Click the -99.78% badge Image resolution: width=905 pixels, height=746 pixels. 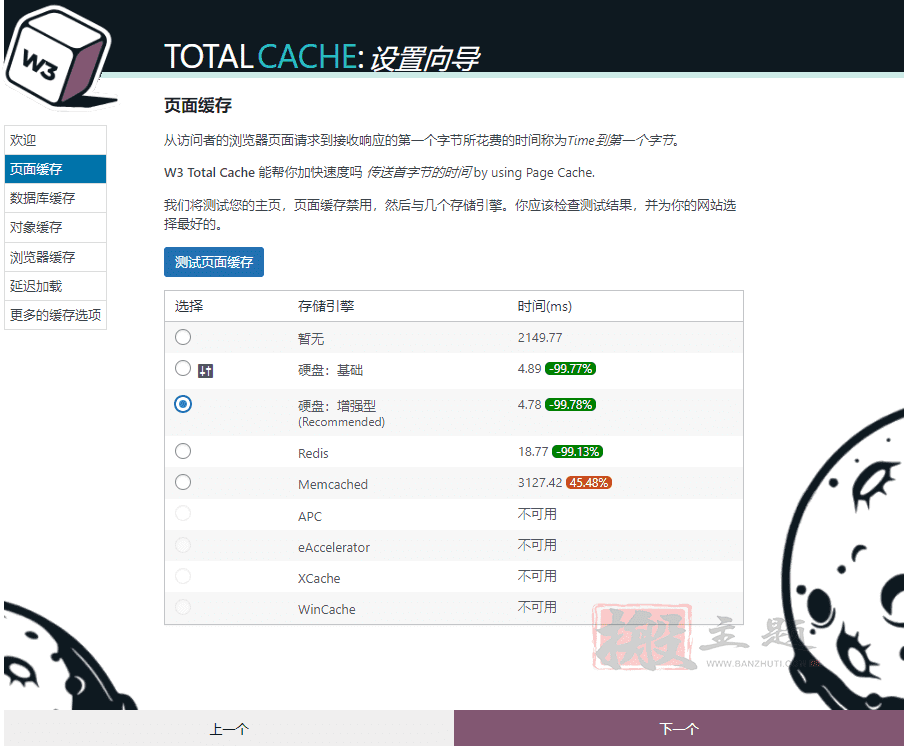[x=570, y=404]
